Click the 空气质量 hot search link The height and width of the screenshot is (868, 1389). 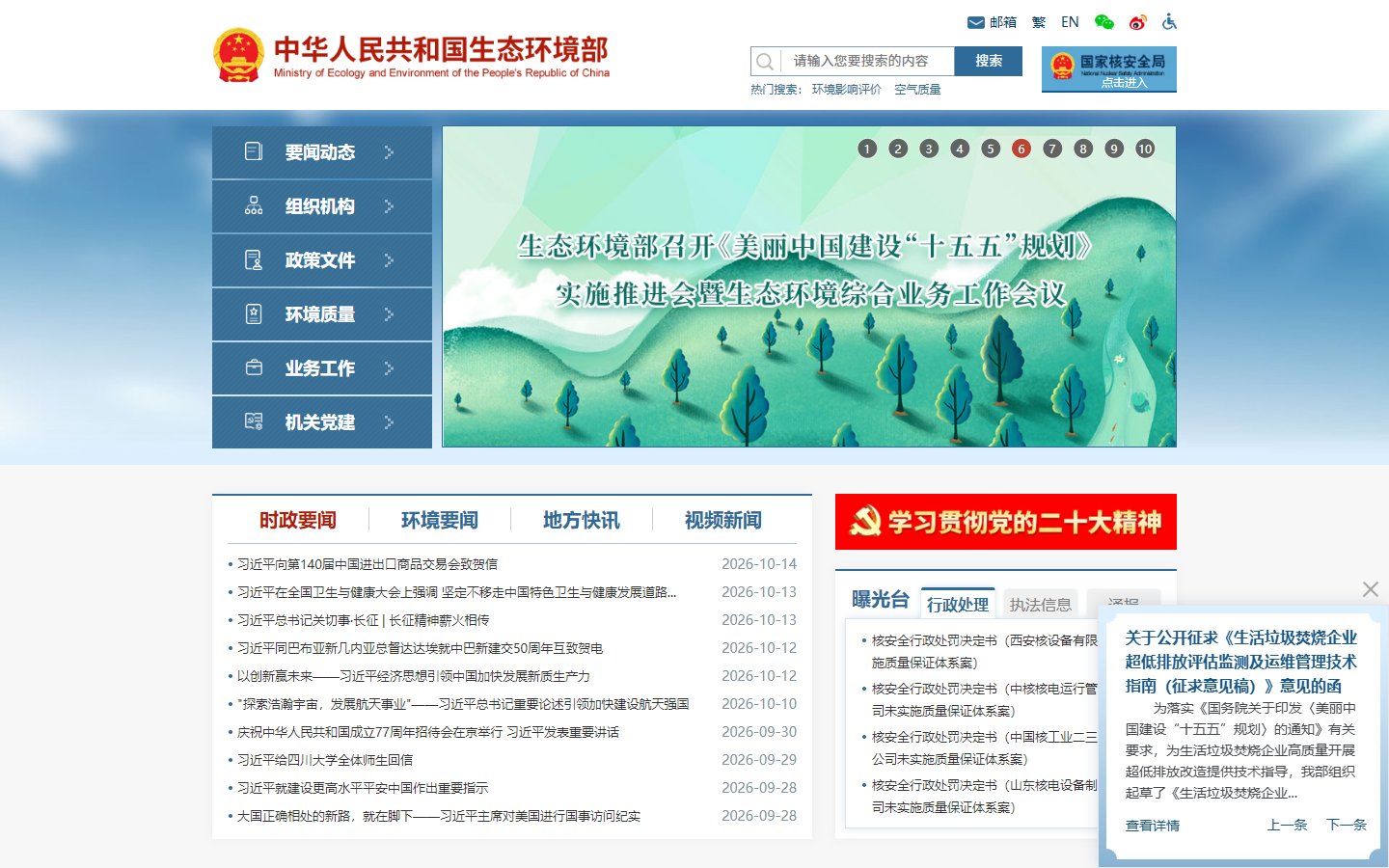pyautogui.click(x=917, y=90)
